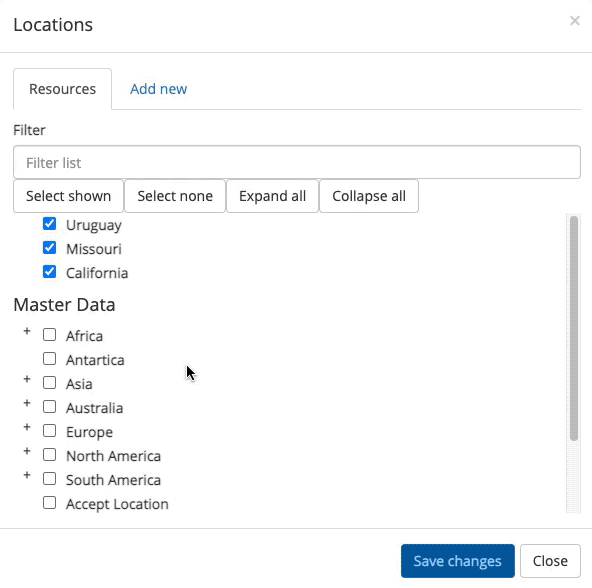Image resolution: width=592 pixels, height=588 pixels.
Task: Check the Antartica checkbox
Action: point(49,359)
